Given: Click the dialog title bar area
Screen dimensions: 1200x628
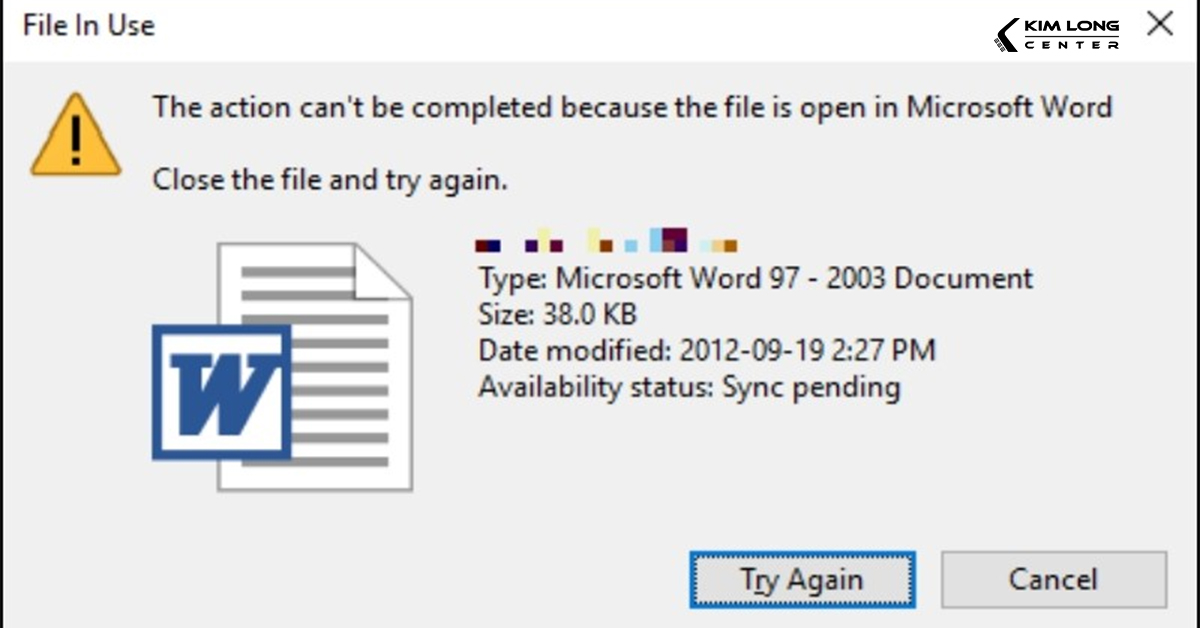Looking at the screenshot, I should point(500,25).
